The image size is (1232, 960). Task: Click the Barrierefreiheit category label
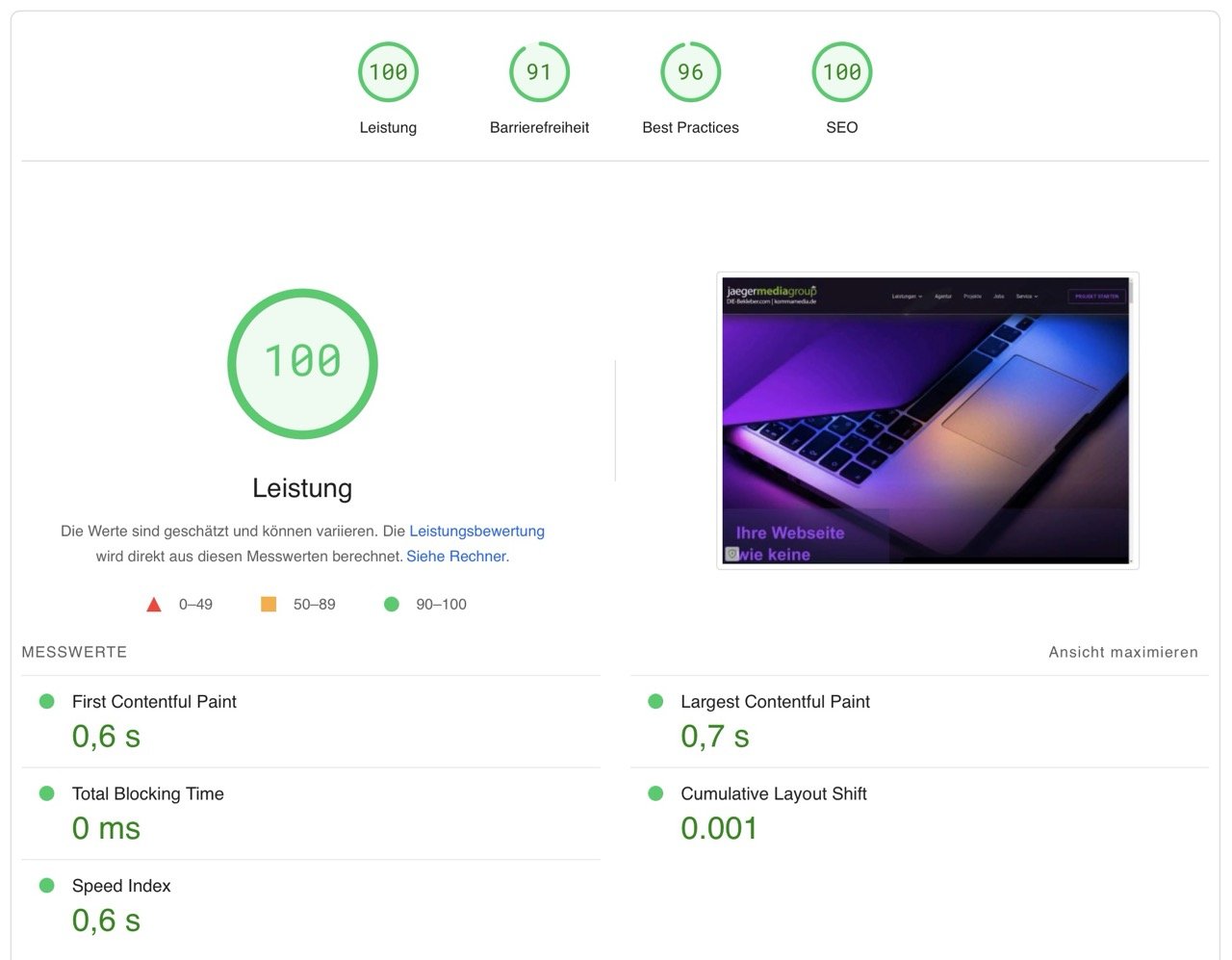[x=539, y=127]
